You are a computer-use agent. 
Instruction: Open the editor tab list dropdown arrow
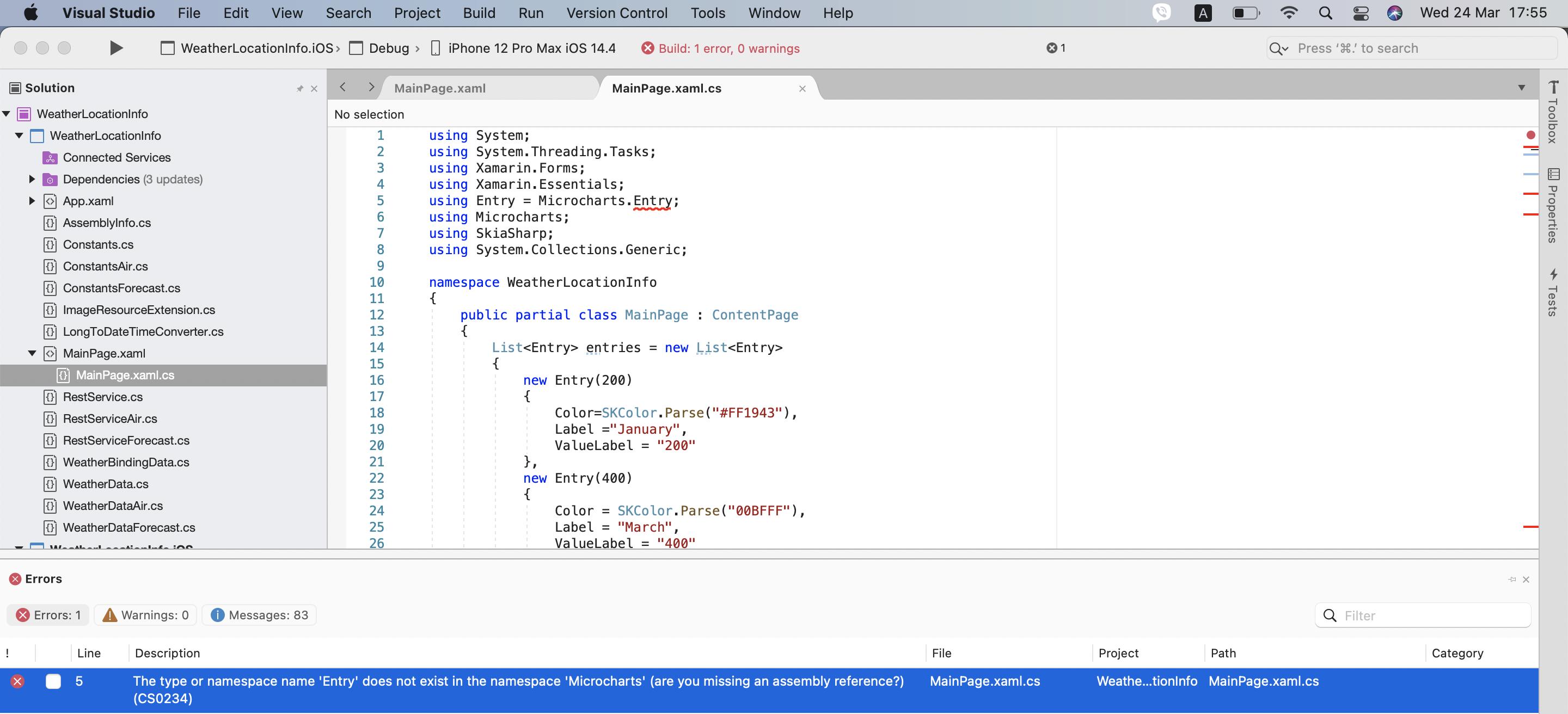click(x=1521, y=88)
